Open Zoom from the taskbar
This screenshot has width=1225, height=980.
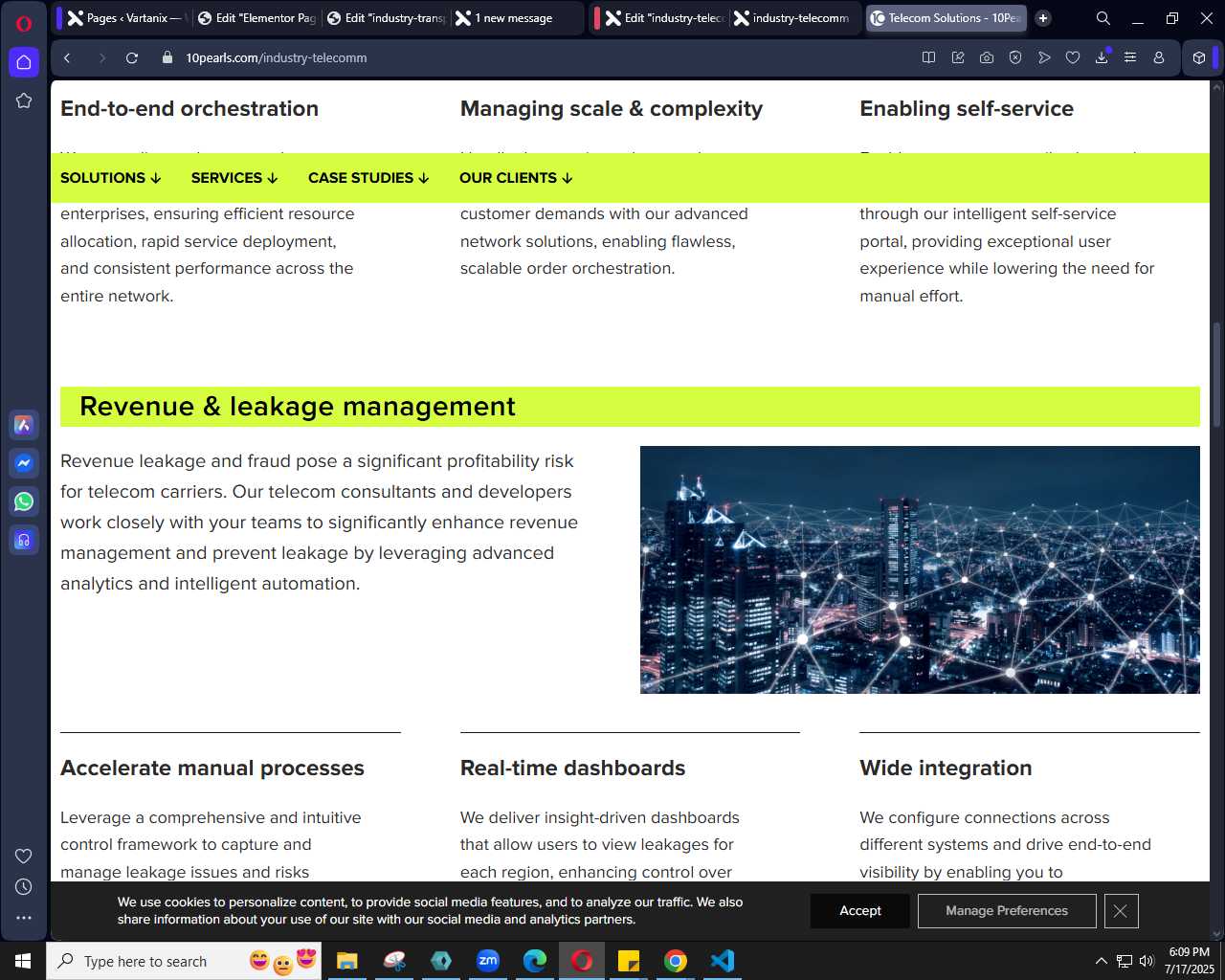[488, 961]
